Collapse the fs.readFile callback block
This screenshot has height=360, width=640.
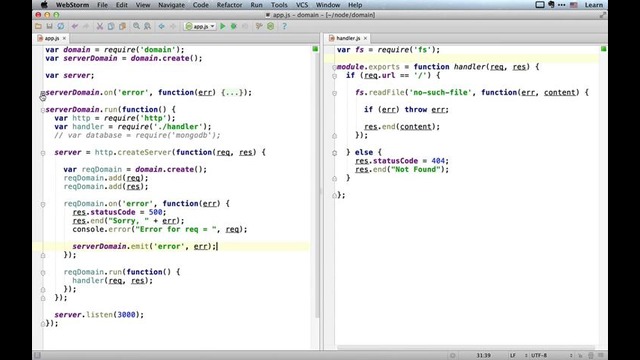click(x=334, y=93)
